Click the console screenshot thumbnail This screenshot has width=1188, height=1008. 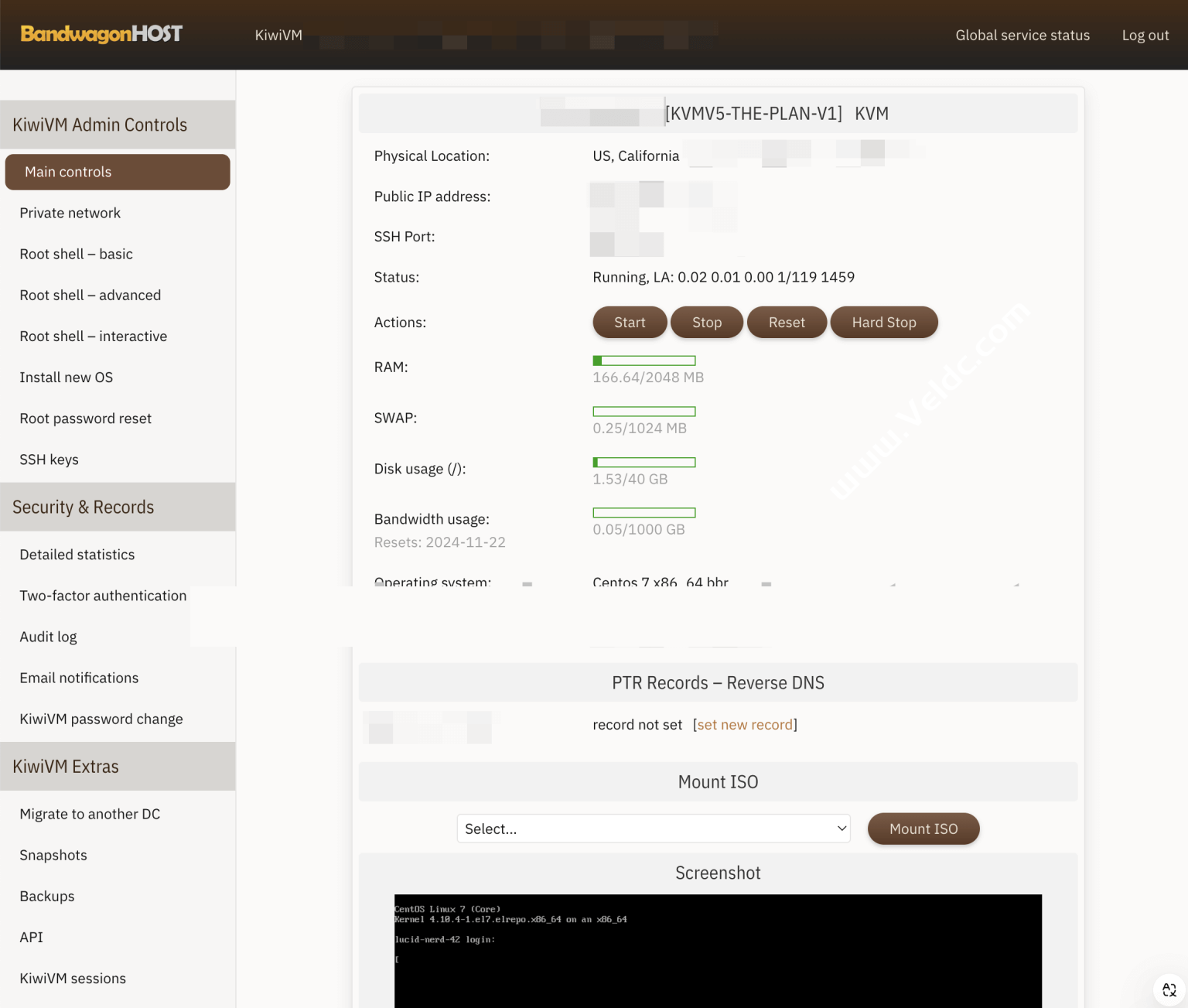point(717,950)
